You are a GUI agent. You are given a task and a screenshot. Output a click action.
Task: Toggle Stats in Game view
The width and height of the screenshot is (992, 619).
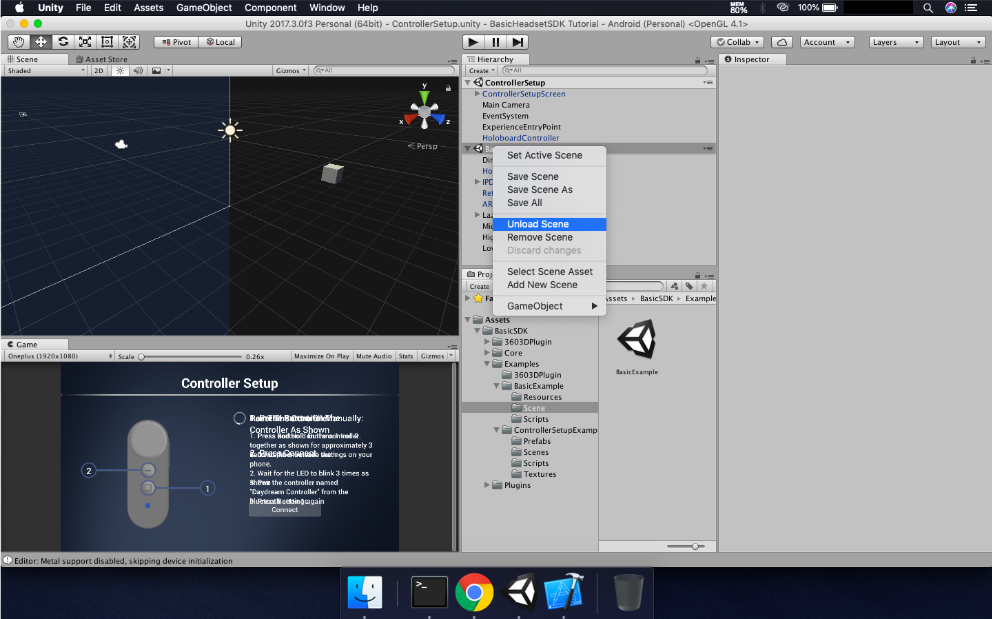[406, 356]
